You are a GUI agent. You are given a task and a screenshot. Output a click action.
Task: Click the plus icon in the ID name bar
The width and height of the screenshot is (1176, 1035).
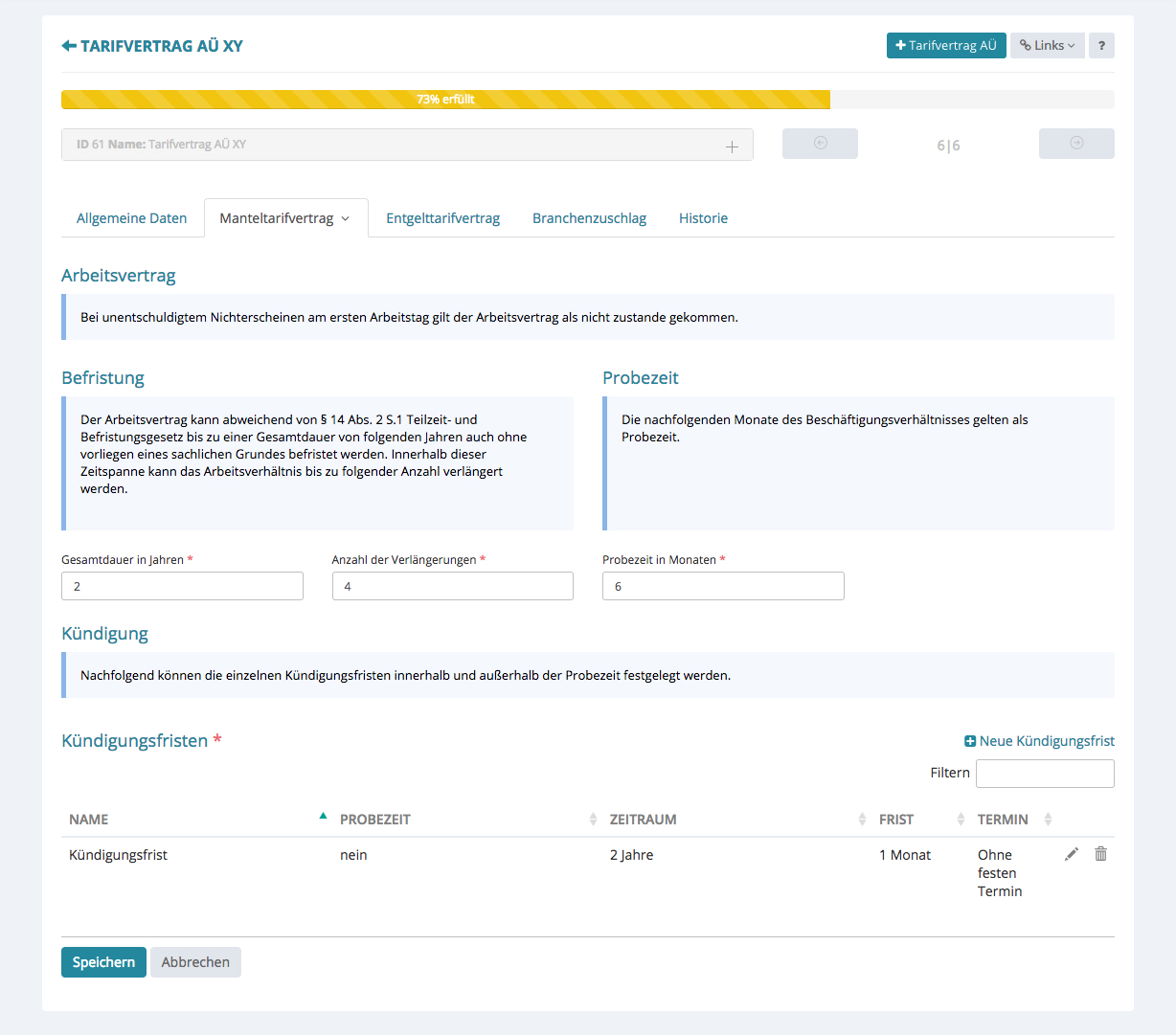point(732,146)
